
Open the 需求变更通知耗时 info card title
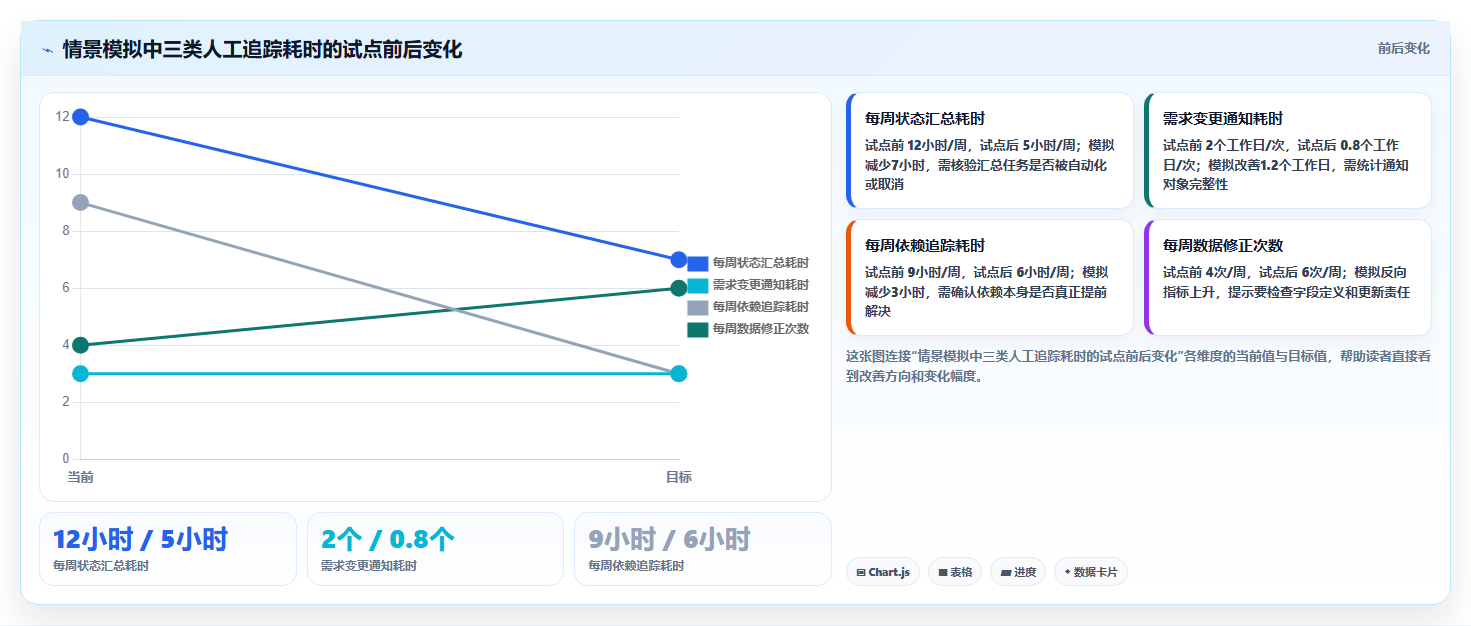pos(1223,119)
